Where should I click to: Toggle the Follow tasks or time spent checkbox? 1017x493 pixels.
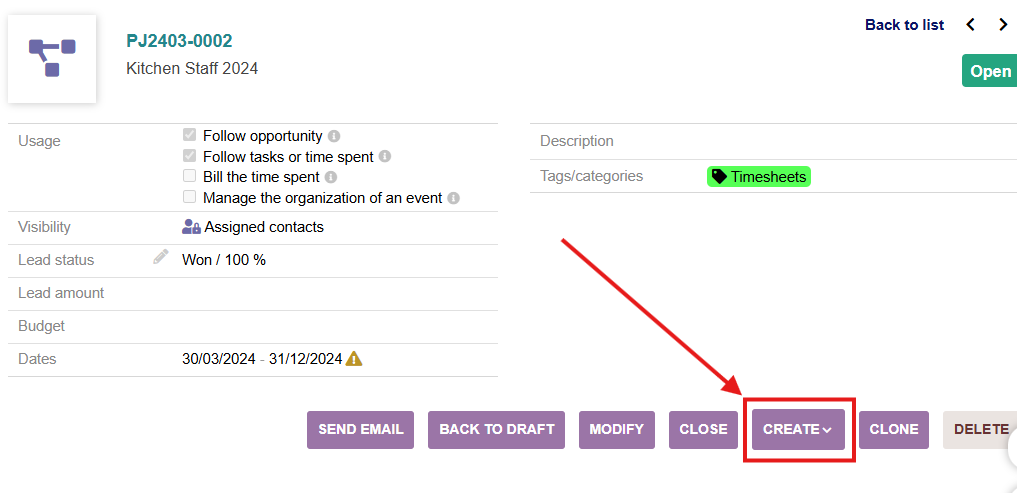coord(189,156)
